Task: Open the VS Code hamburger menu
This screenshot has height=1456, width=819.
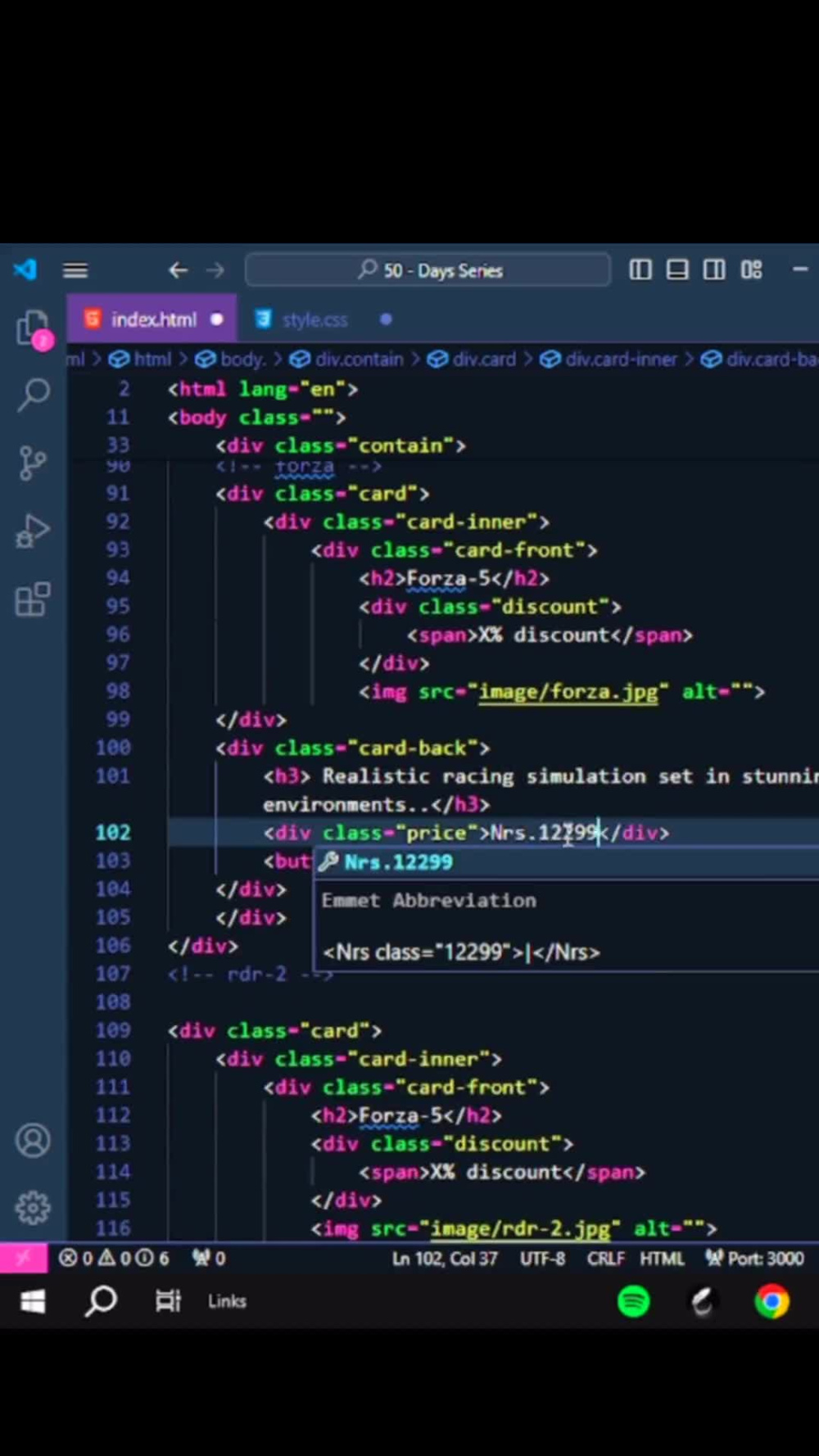Action: click(x=75, y=270)
